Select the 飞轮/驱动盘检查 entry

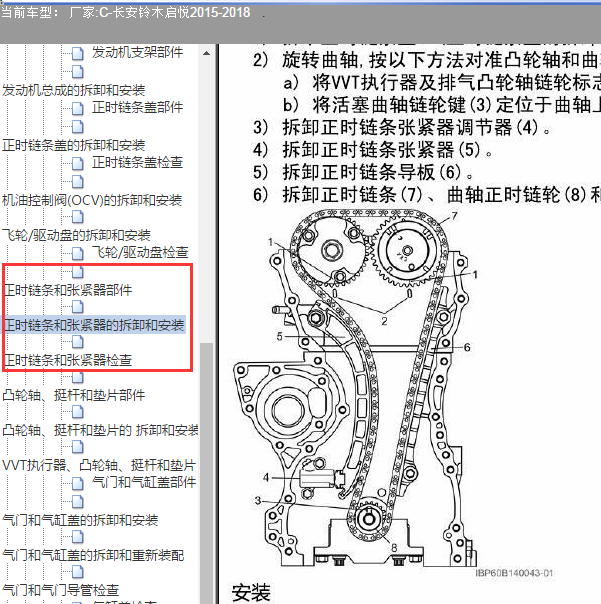coord(140,253)
